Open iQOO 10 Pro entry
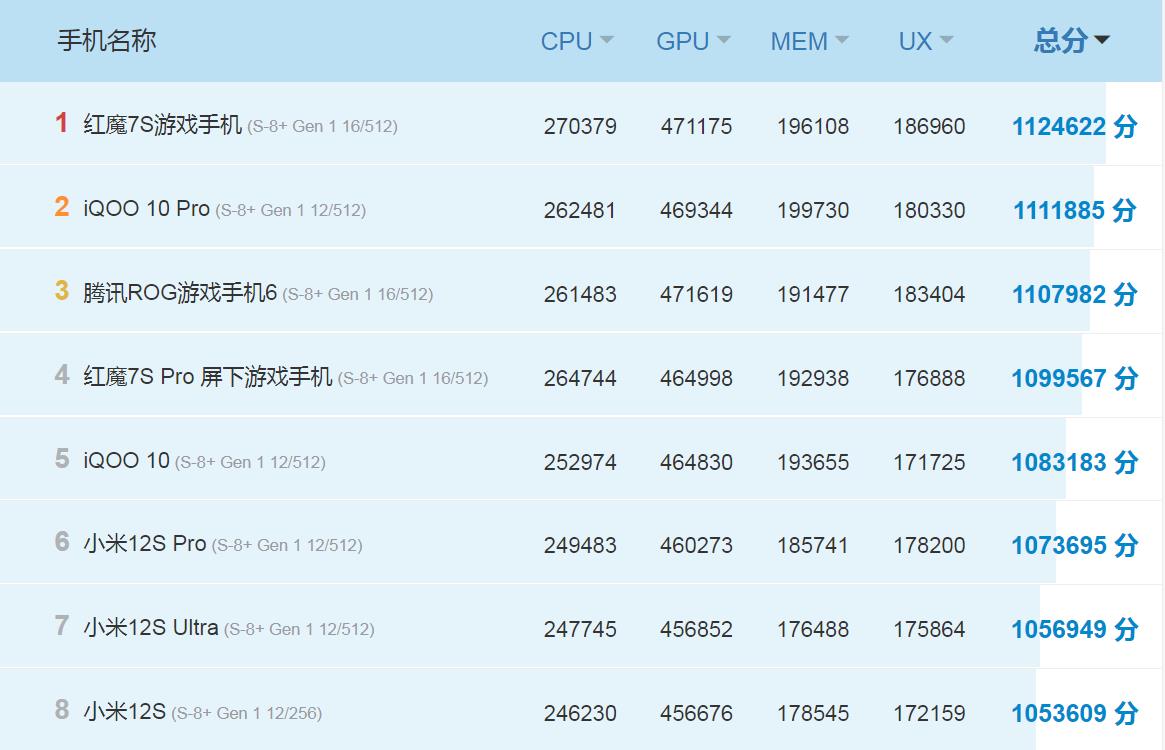 click(x=224, y=209)
